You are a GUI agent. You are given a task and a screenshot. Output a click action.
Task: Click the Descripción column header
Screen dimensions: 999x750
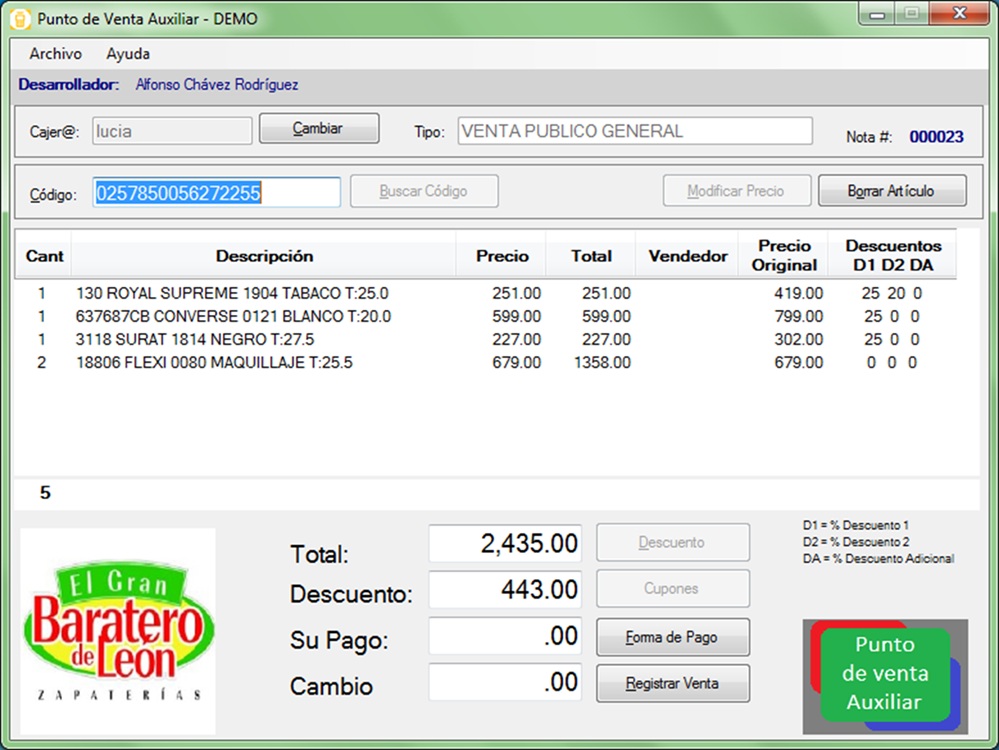[x=264, y=256]
